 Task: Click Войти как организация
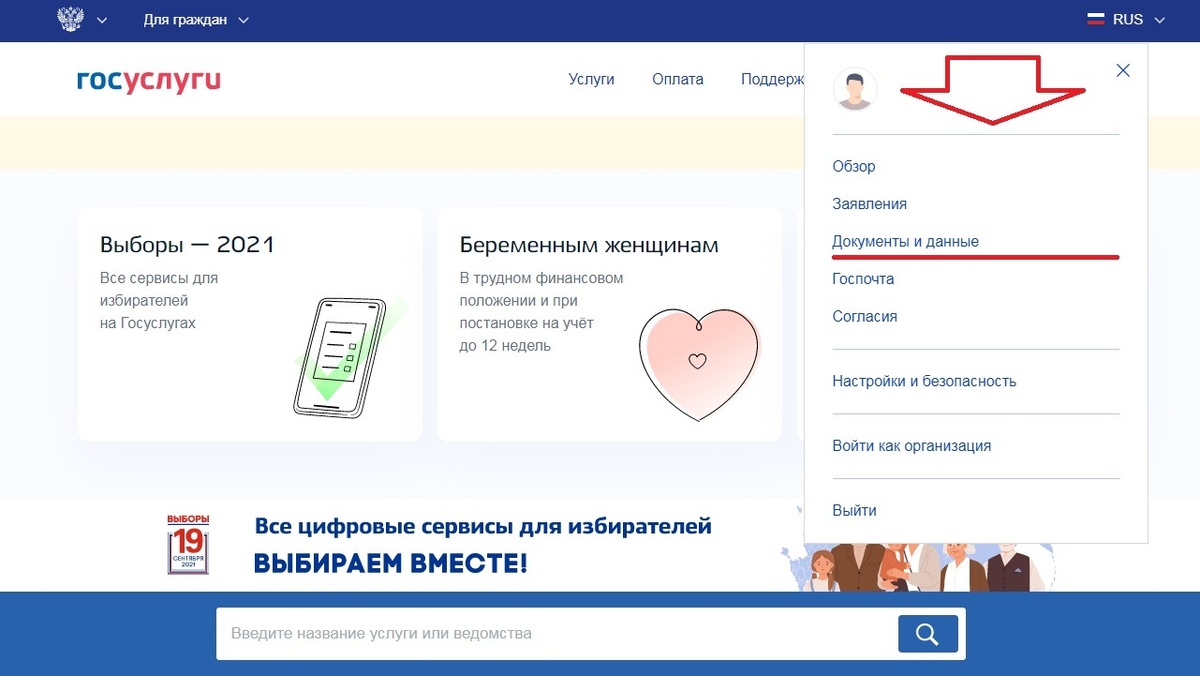pos(911,446)
